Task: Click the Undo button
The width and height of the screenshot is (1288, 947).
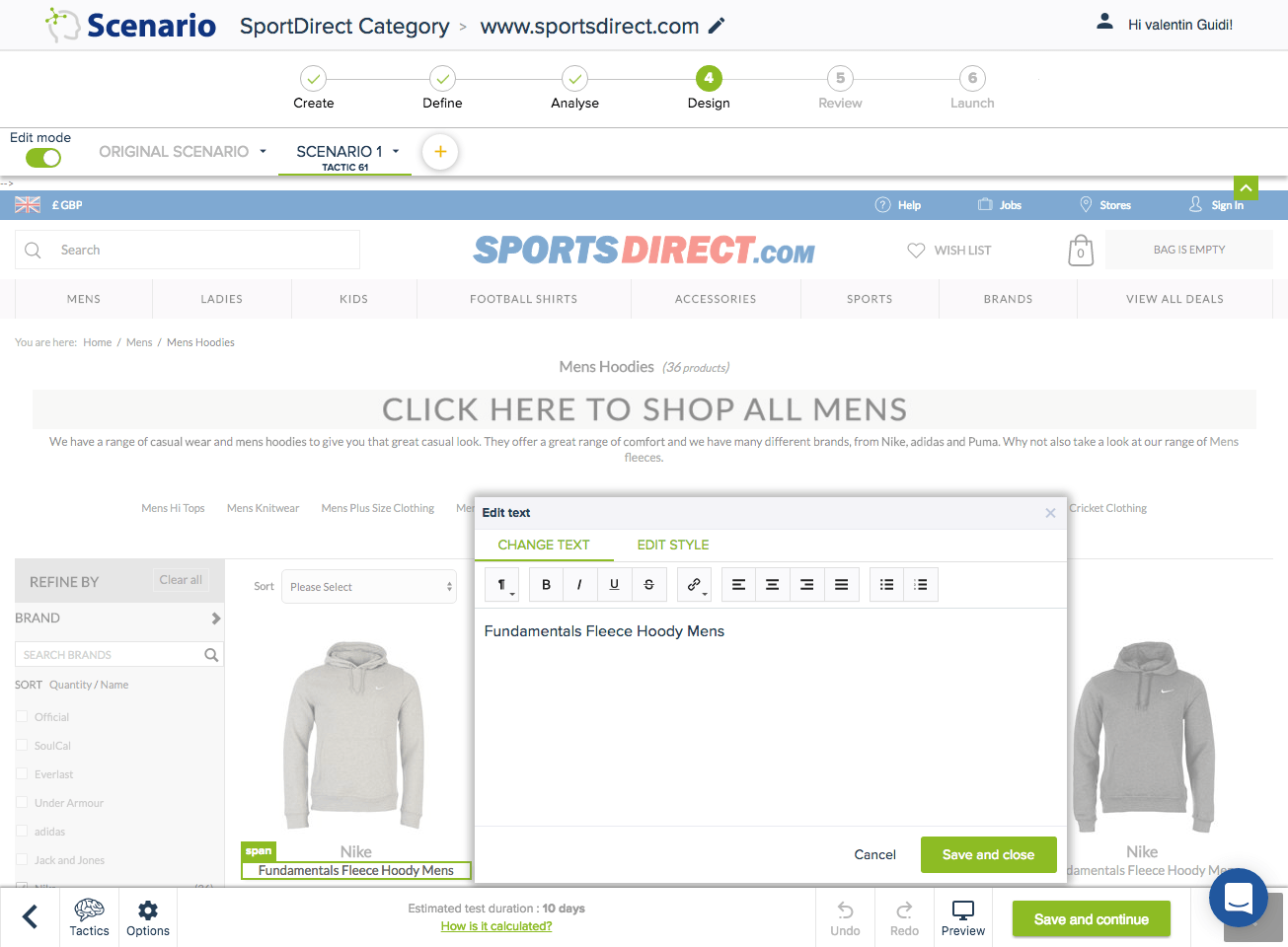Action: [845, 917]
